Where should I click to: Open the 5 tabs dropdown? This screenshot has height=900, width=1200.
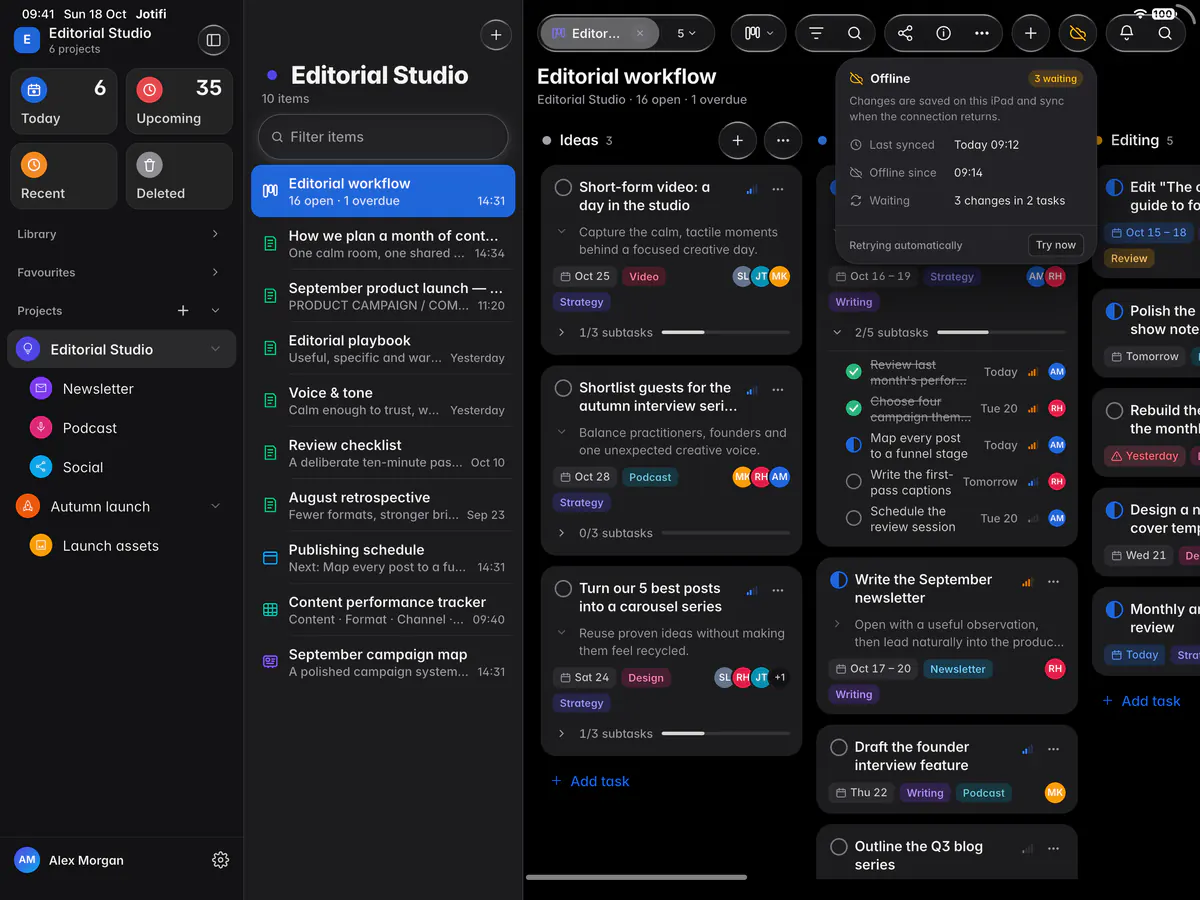[x=687, y=33]
